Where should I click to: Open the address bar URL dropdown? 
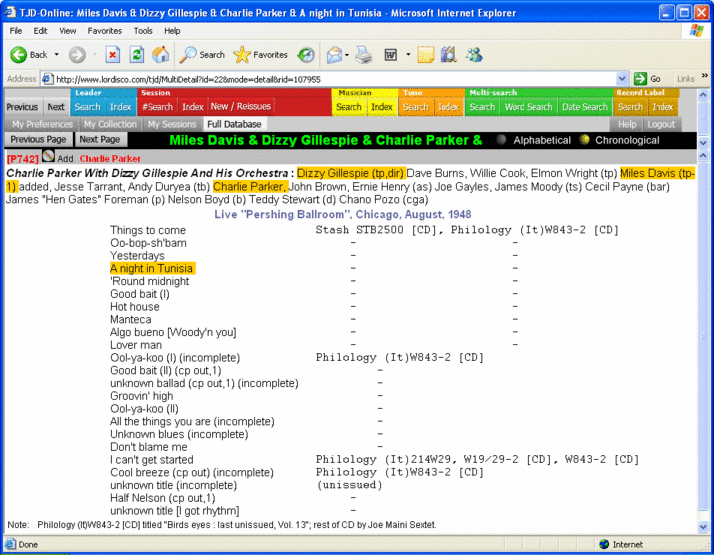click(622, 79)
